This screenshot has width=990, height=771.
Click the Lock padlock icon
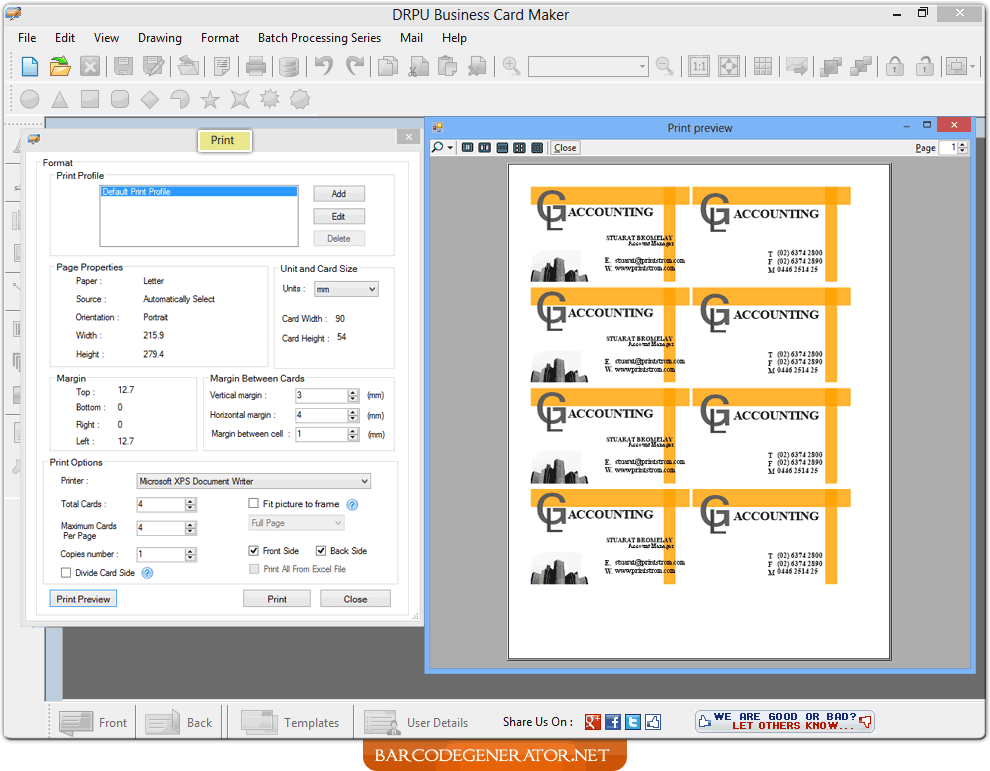(895, 66)
